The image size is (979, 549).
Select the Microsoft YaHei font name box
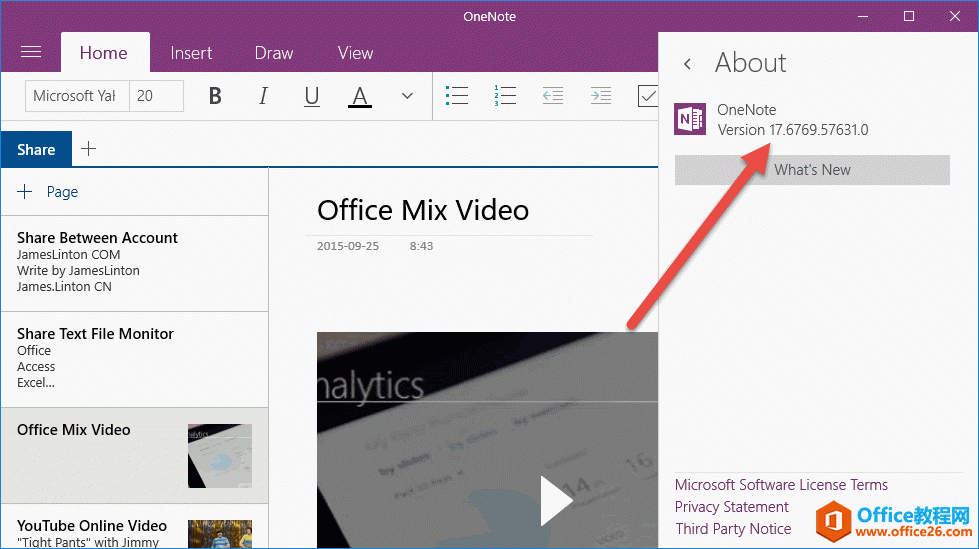tap(77, 96)
